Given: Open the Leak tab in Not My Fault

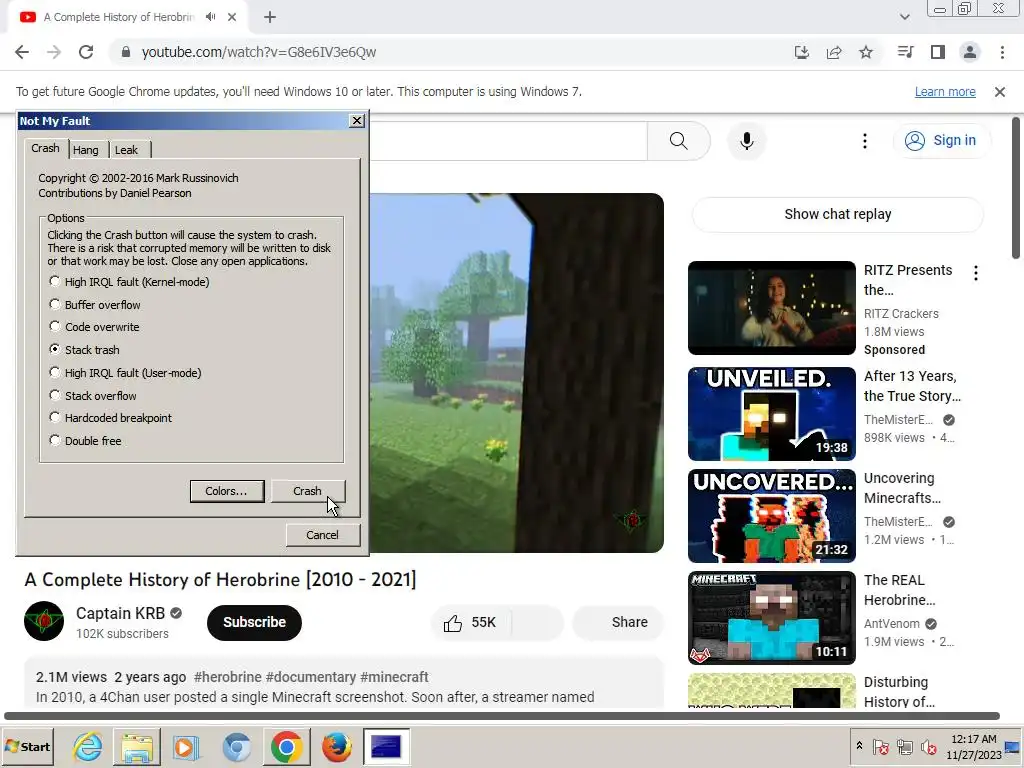Looking at the screenshot, I should tap(127, 150).
